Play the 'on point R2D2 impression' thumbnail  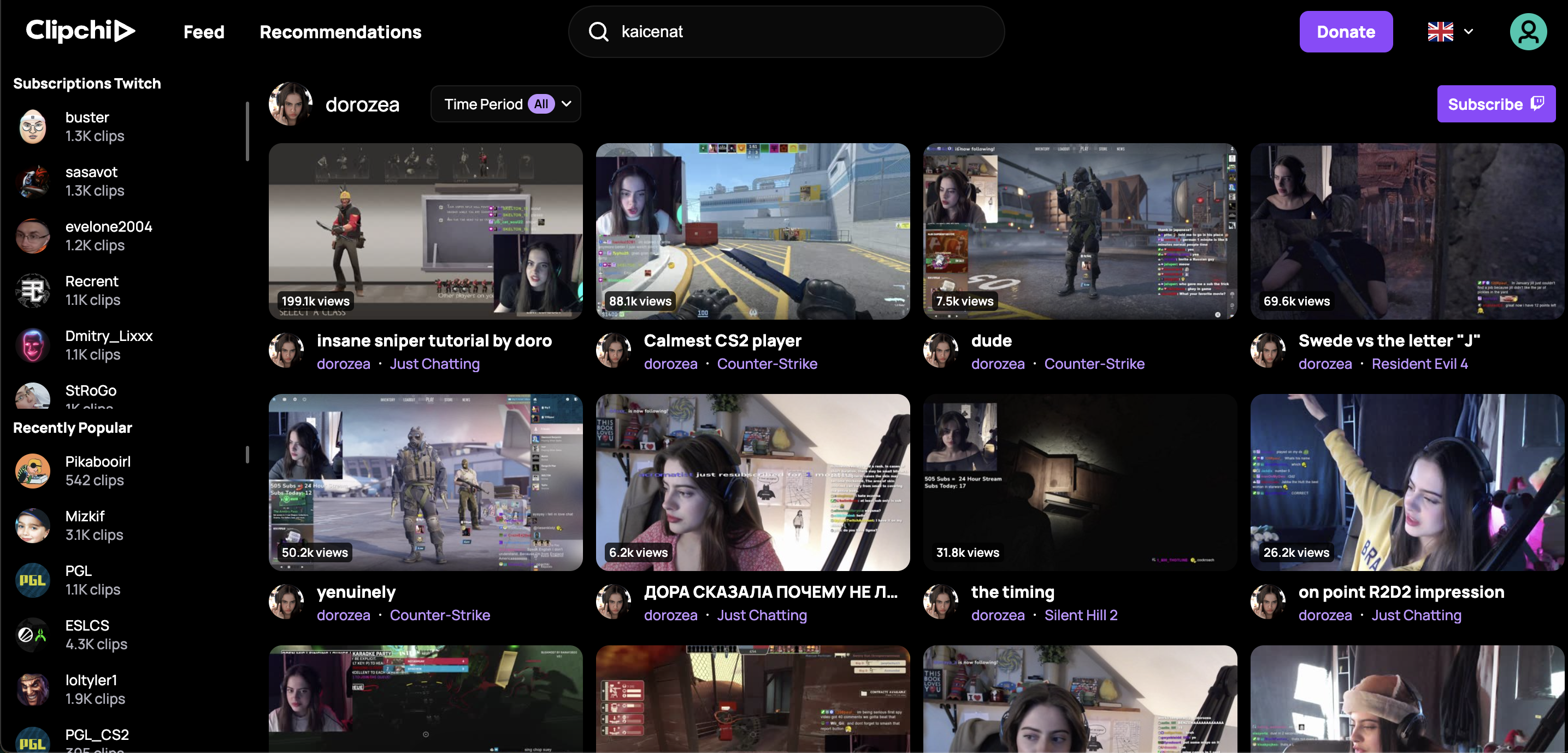(x=1407, y=482)
